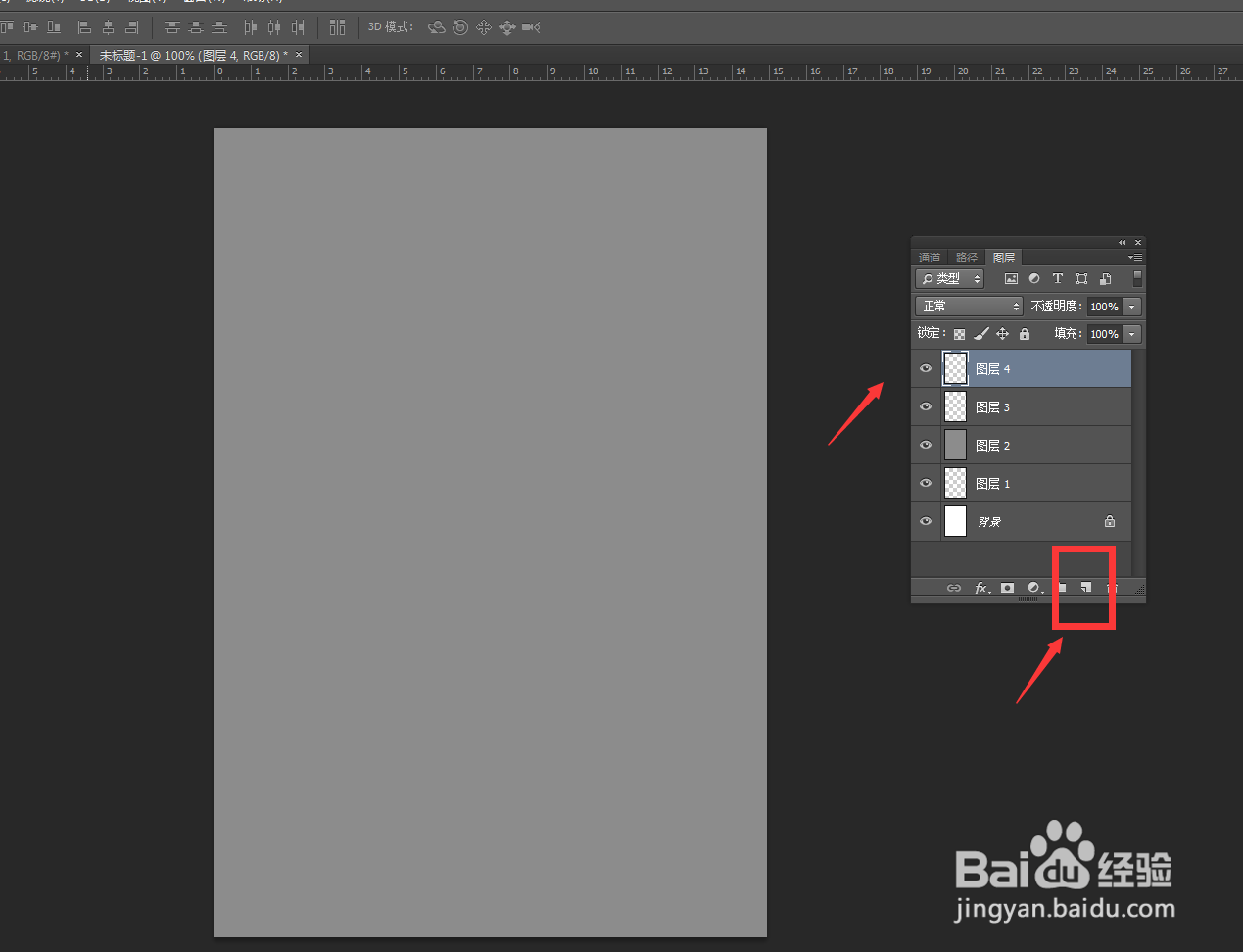Select the 3D pan object tool
The height and width of the screenshot is (952, 1243).
tap(484, 27)
